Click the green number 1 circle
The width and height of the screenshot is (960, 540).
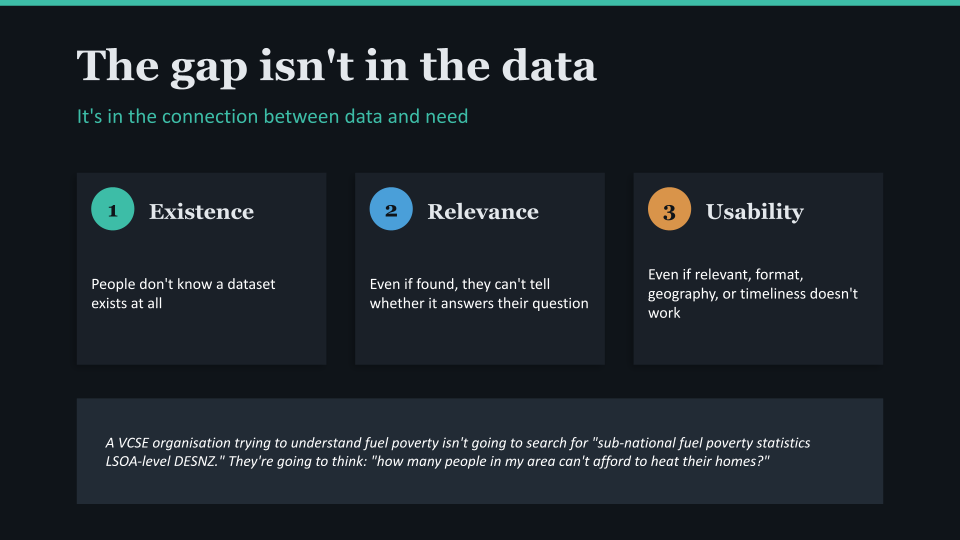[112, 211]
